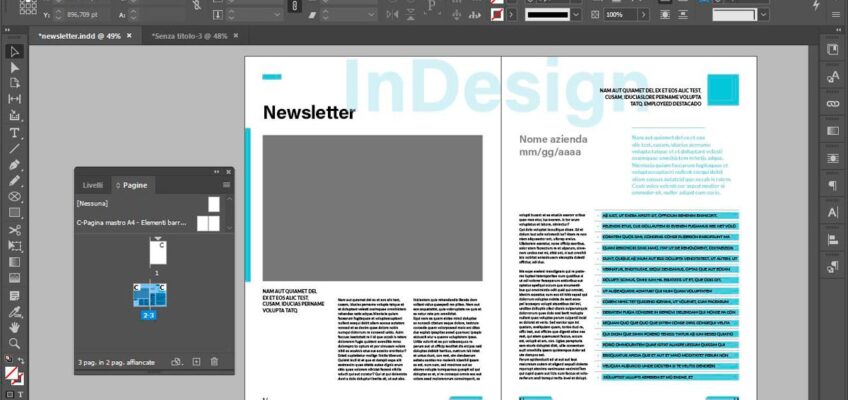Select the Pencil tool

pos(15,181)
